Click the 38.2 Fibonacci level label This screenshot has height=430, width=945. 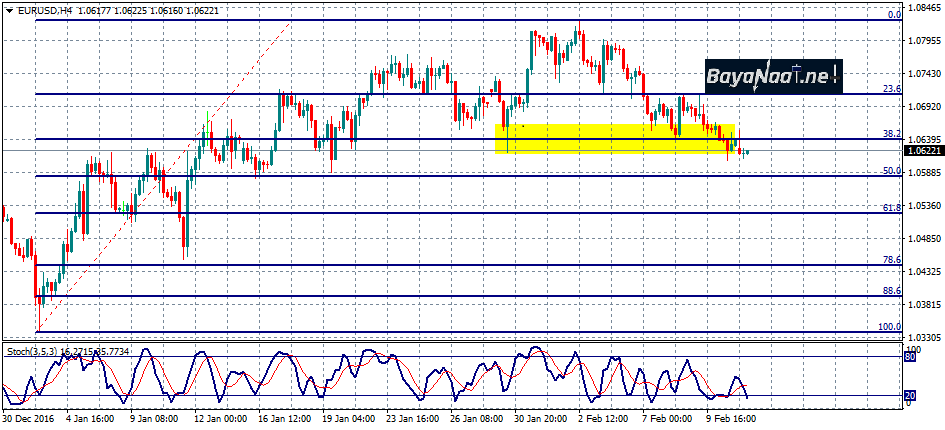[x=892, y=134]
